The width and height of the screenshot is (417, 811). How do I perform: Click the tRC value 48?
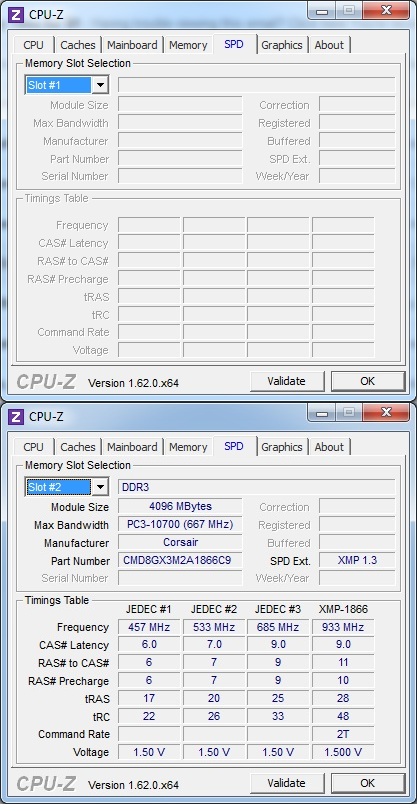click(x=343, y=716)
